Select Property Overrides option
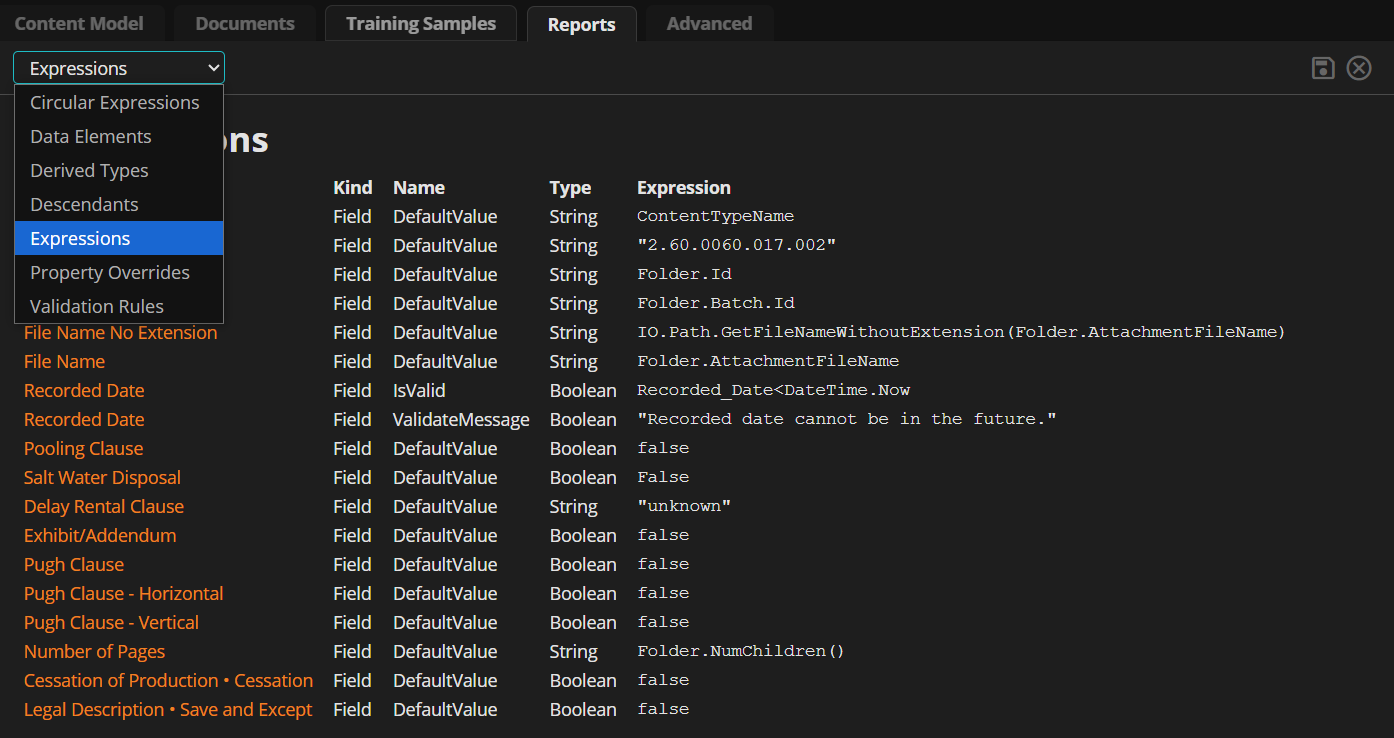Viewport: 1394px width, 738px height. click(110, 273)
